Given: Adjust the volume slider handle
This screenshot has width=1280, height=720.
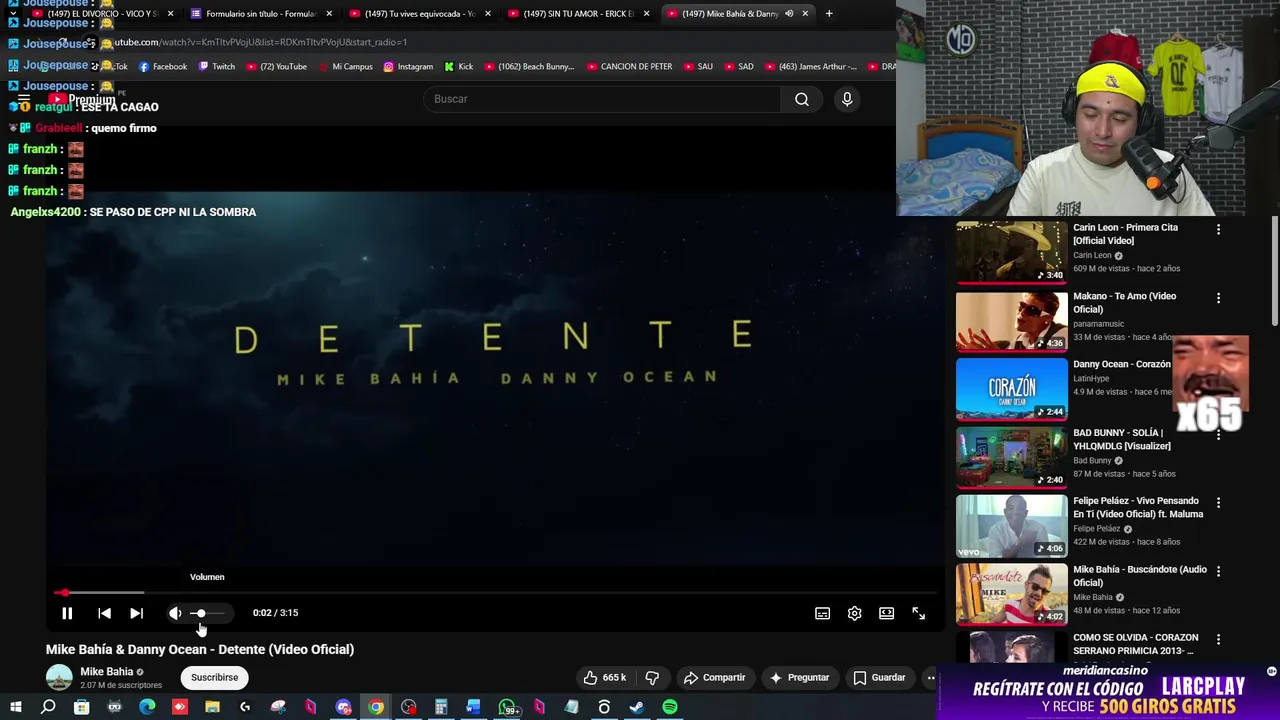Looking at the screenshot, I should click(x=200, y=613).
